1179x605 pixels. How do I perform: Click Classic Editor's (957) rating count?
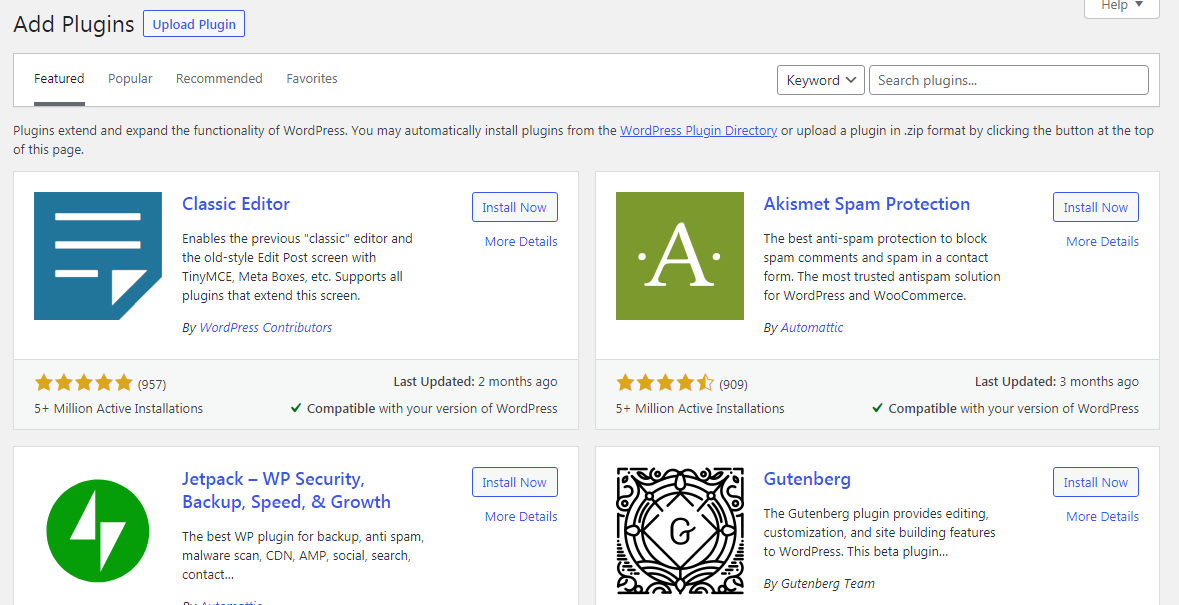(152, 385)
